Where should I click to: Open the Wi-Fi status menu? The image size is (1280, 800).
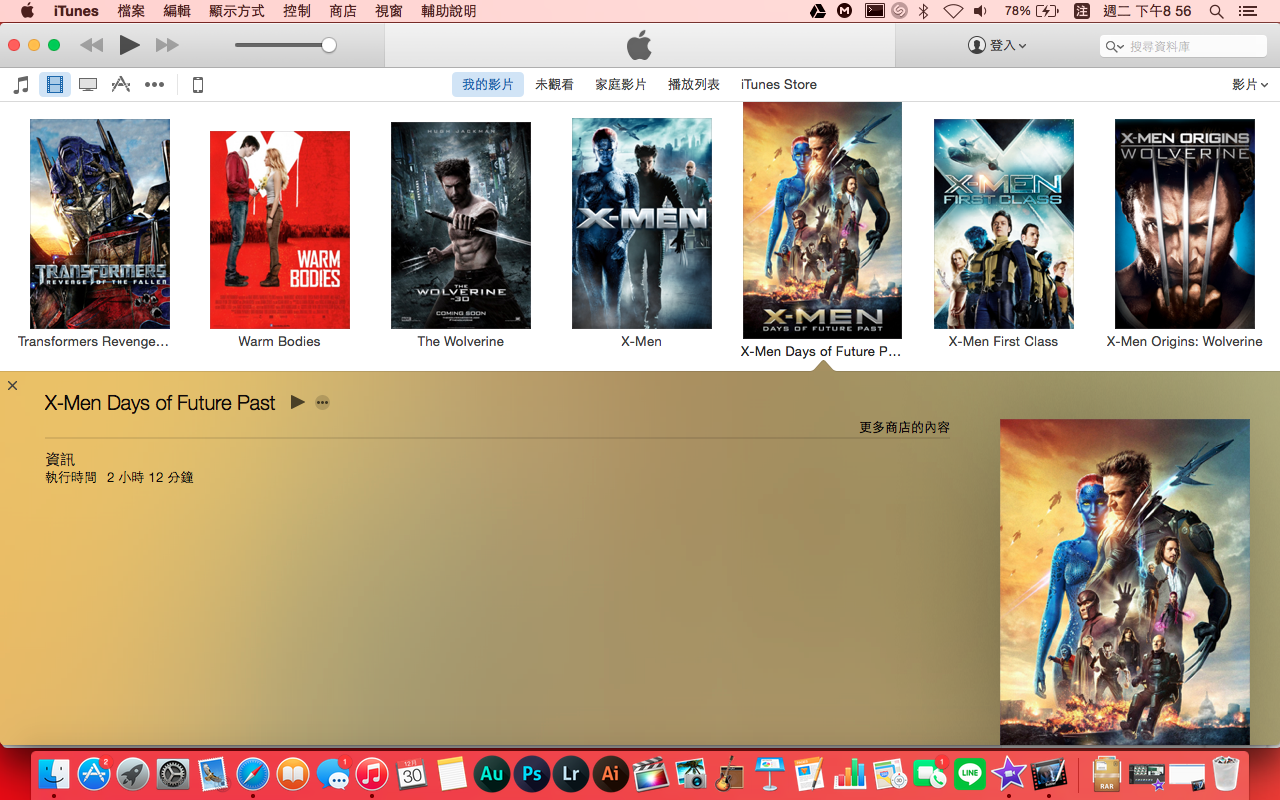point(953,11)
